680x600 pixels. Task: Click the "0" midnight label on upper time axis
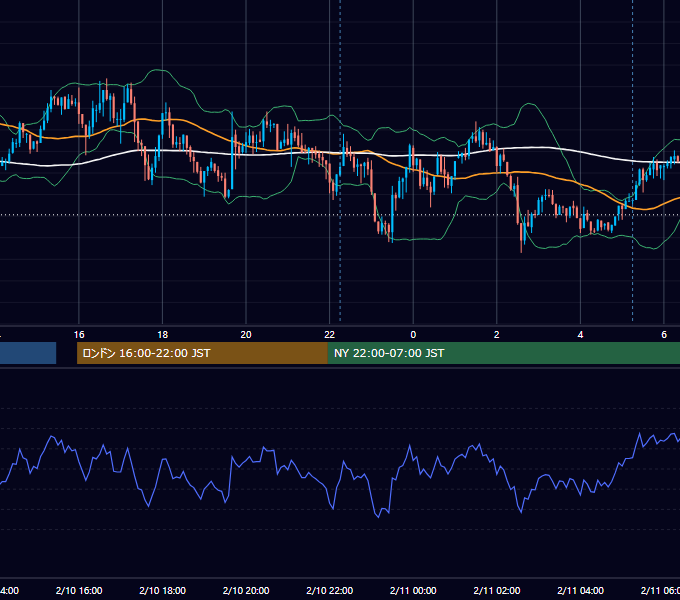413,335
